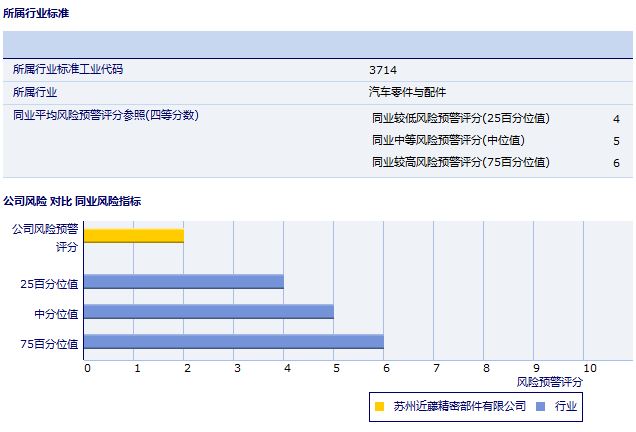Select the blue 25百分位值 bar

click(183, 282)
